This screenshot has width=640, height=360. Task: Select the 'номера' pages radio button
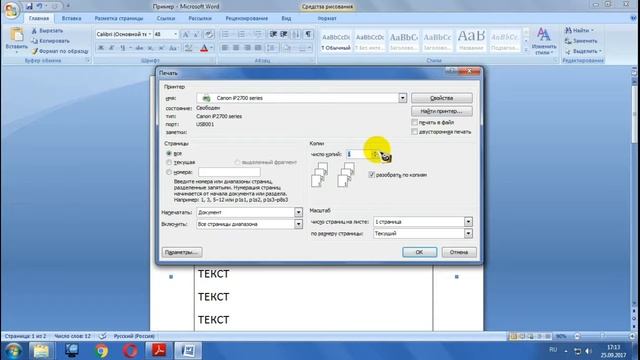click(x=169, y=172)
